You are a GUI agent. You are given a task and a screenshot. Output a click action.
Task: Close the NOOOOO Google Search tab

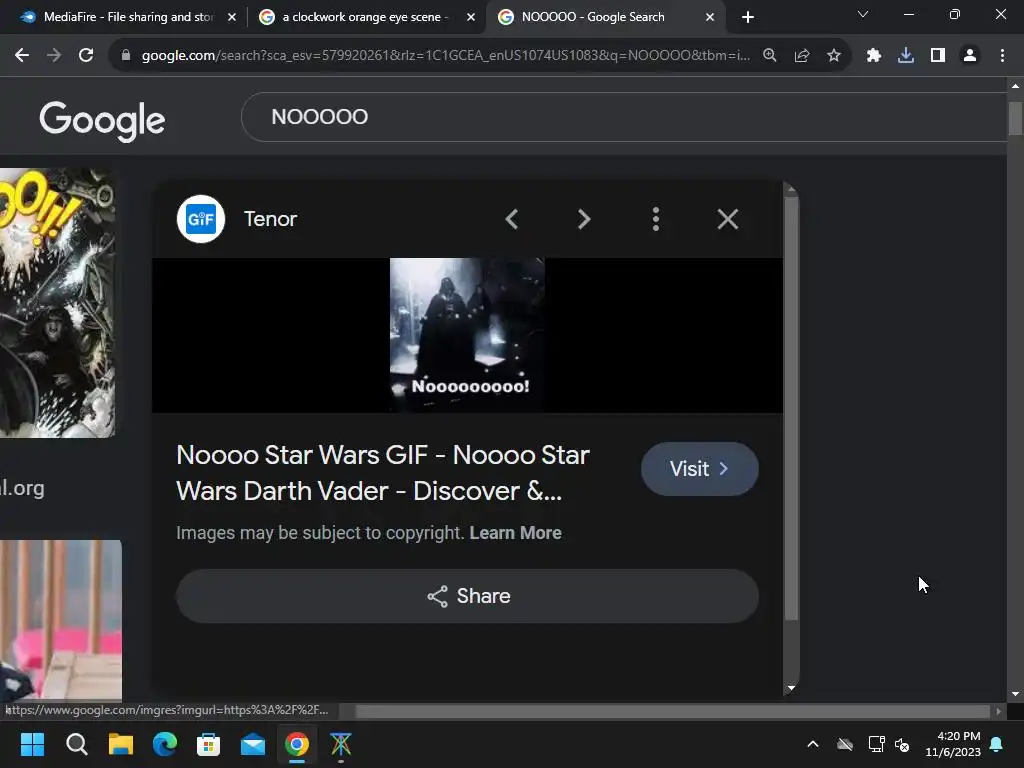(710, 18)
